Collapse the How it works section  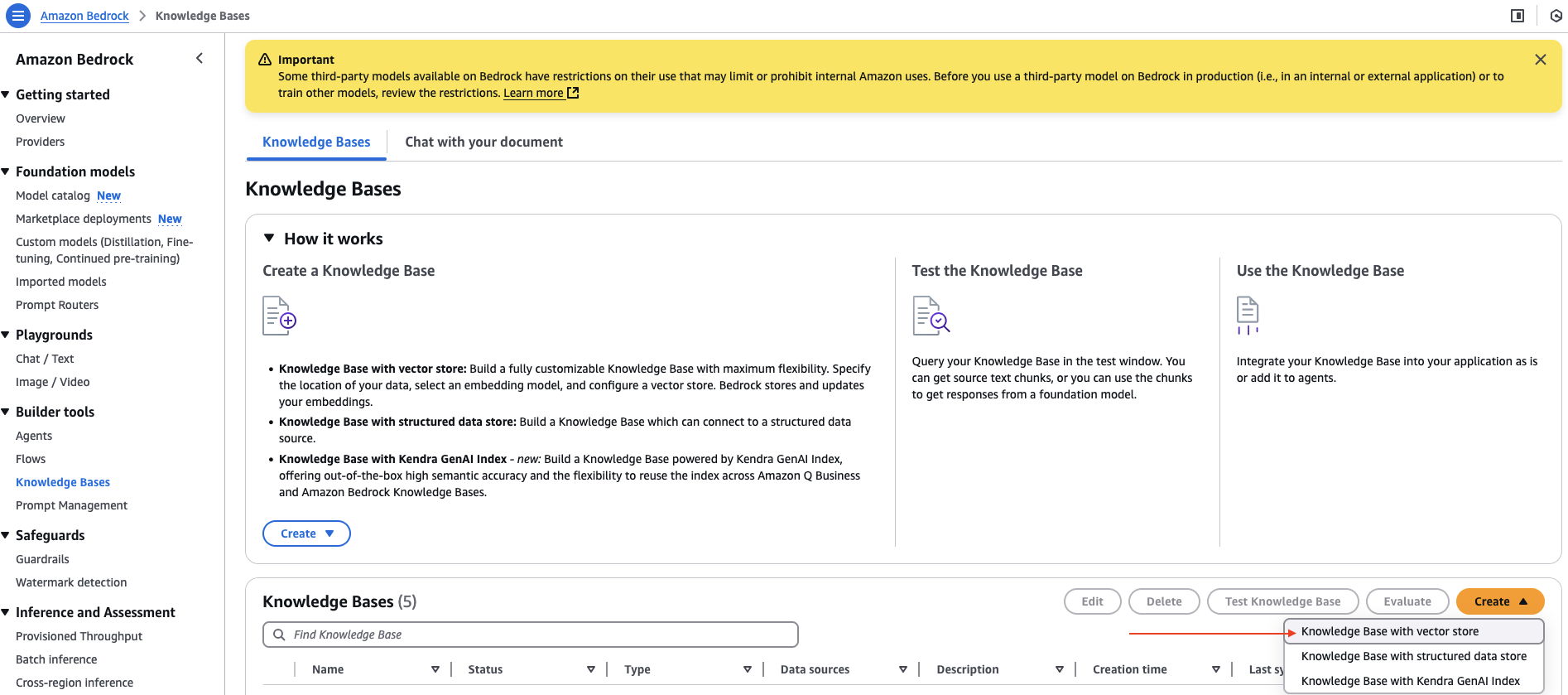coord(269,239)
